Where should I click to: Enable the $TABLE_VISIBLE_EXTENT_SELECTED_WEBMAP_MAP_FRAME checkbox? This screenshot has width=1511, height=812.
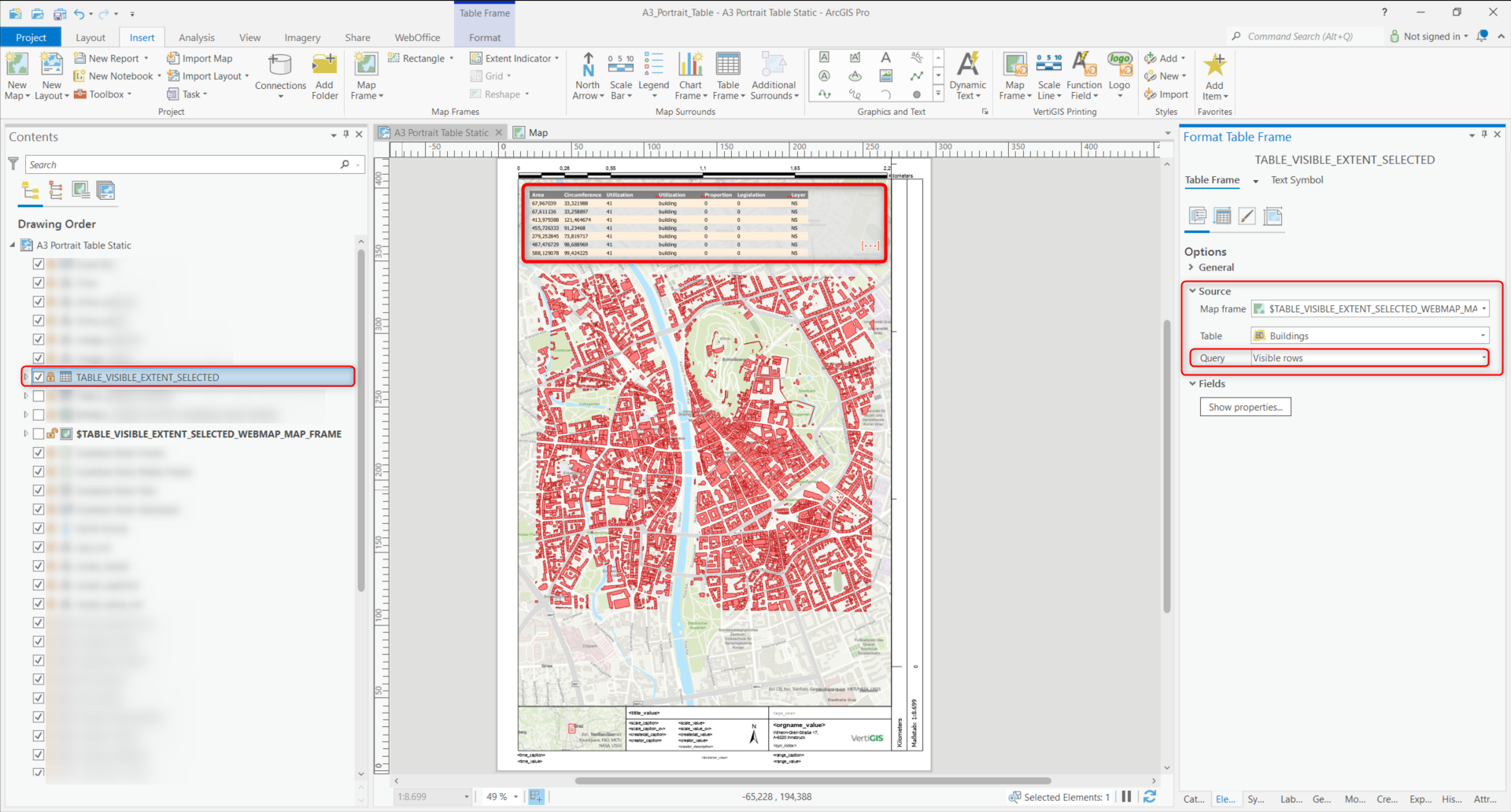click(38, 434)
